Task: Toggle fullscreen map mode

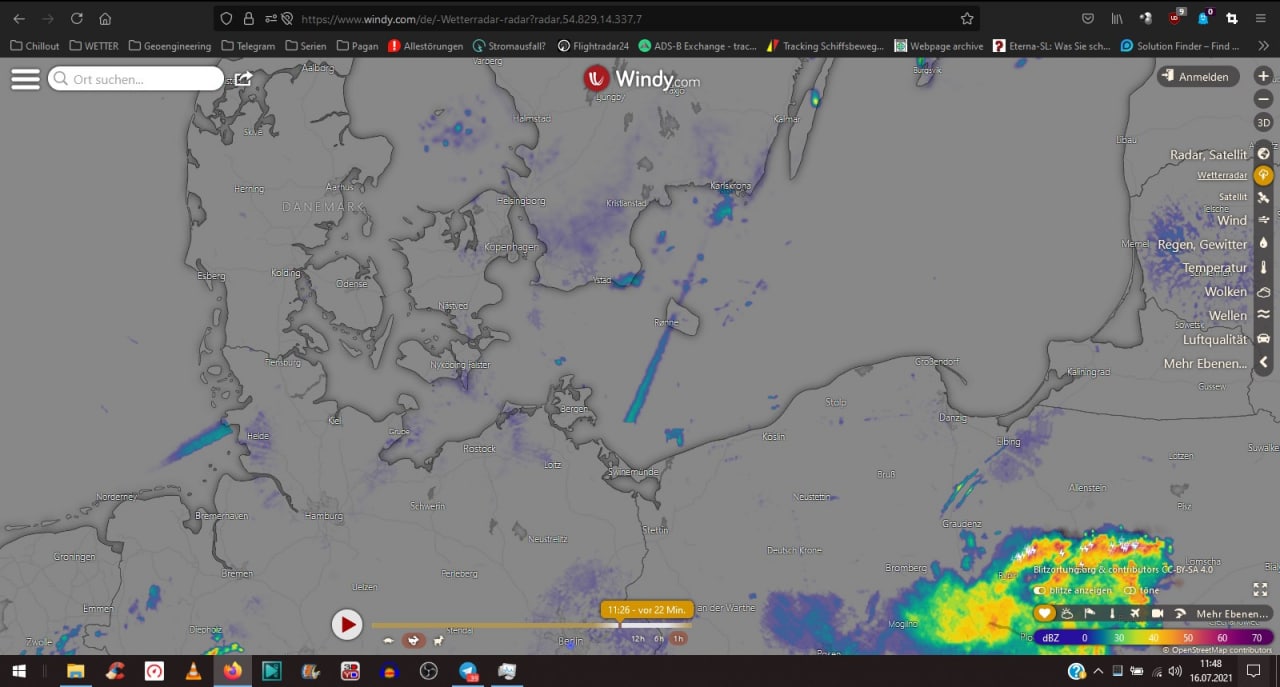Action: pyautogui.click(x=1260, y=590)
